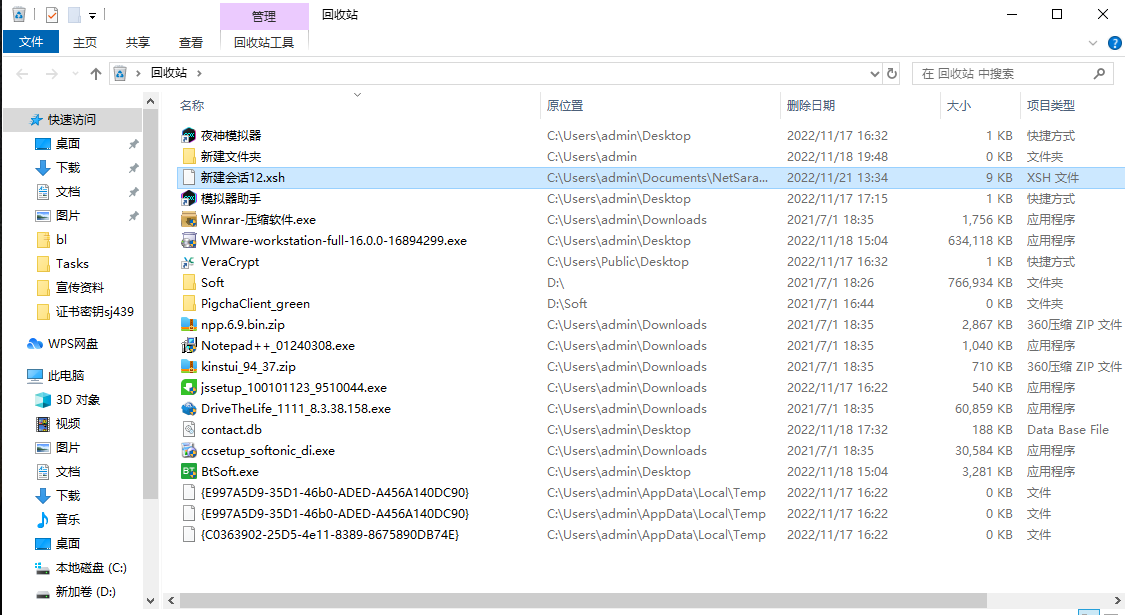Click the Properties checkmark in quick access toolbar

52,15
